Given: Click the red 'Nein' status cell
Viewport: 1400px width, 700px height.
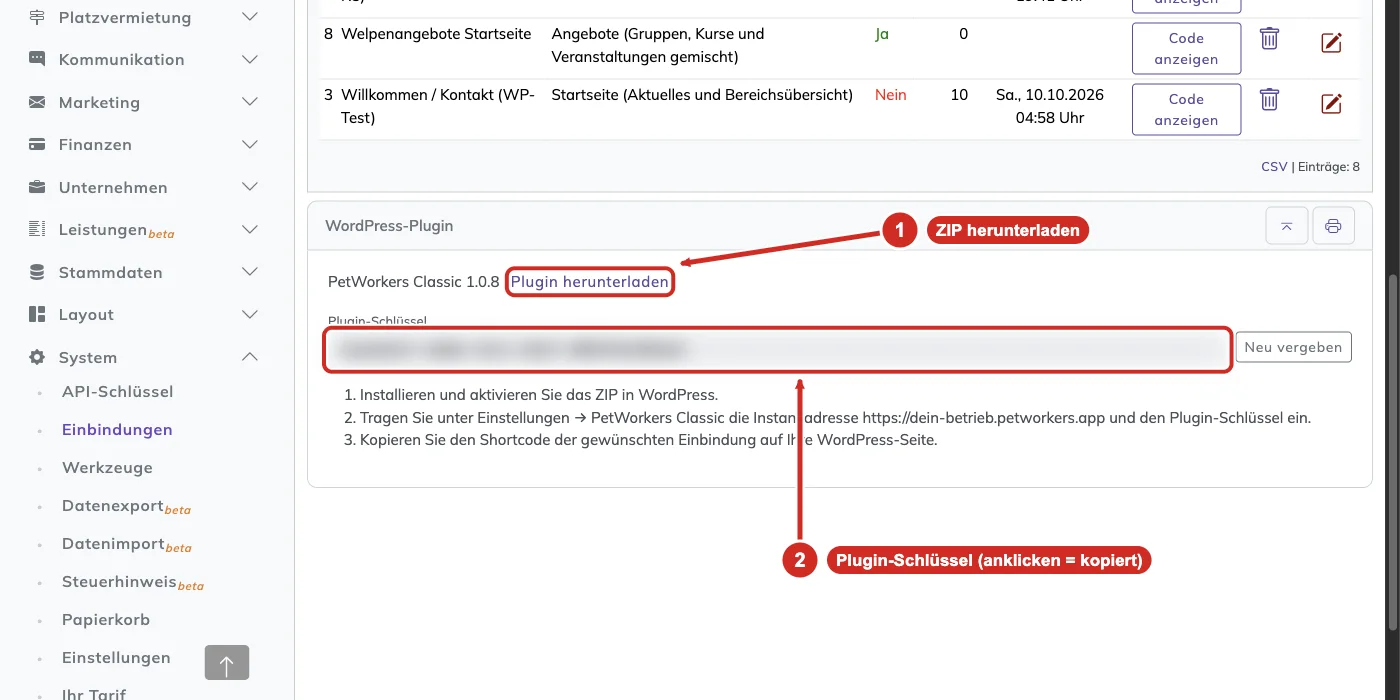Looking at the screenshot, I should [x=891, y=95].
